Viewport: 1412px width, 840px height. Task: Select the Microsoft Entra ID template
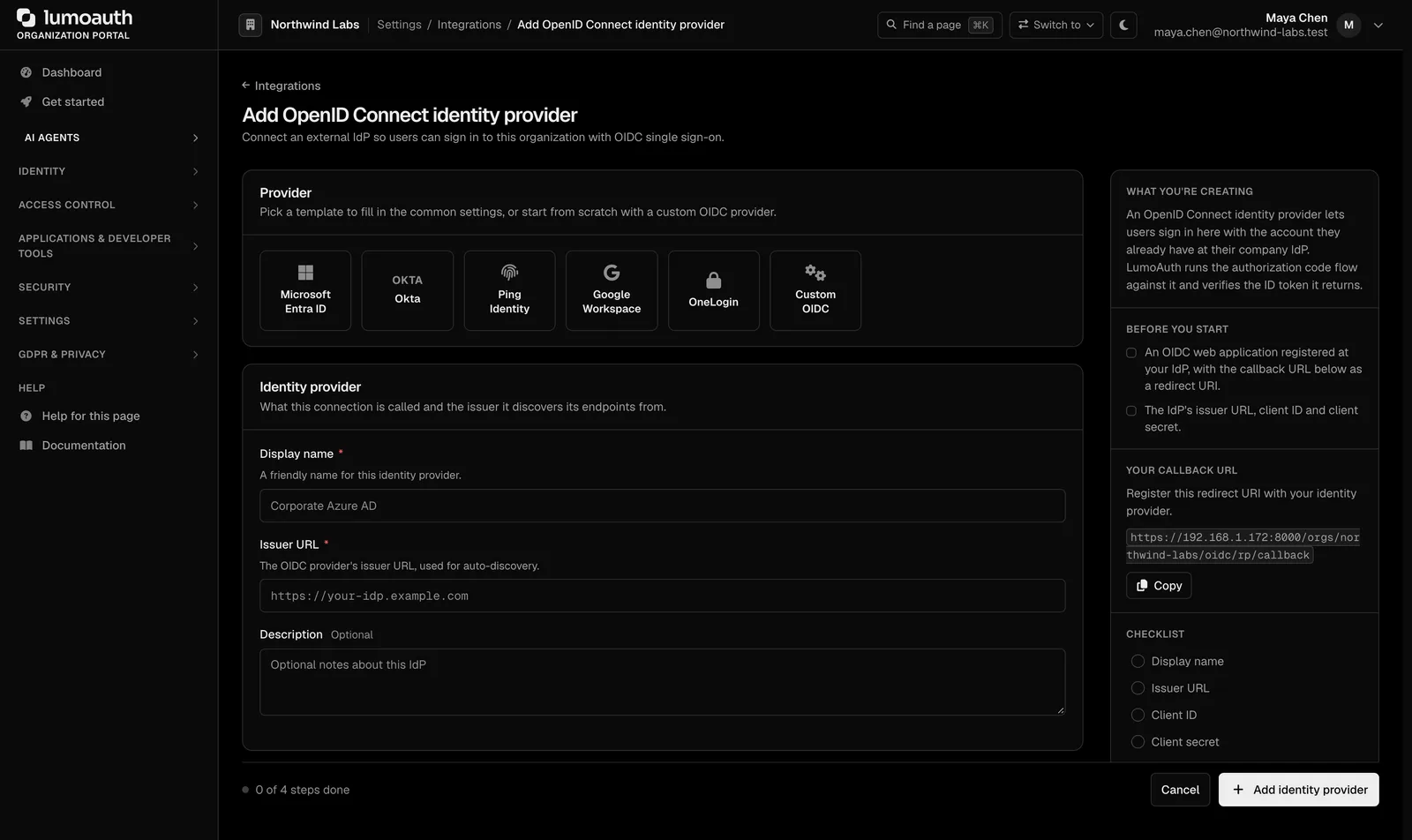tap(305, 290)
